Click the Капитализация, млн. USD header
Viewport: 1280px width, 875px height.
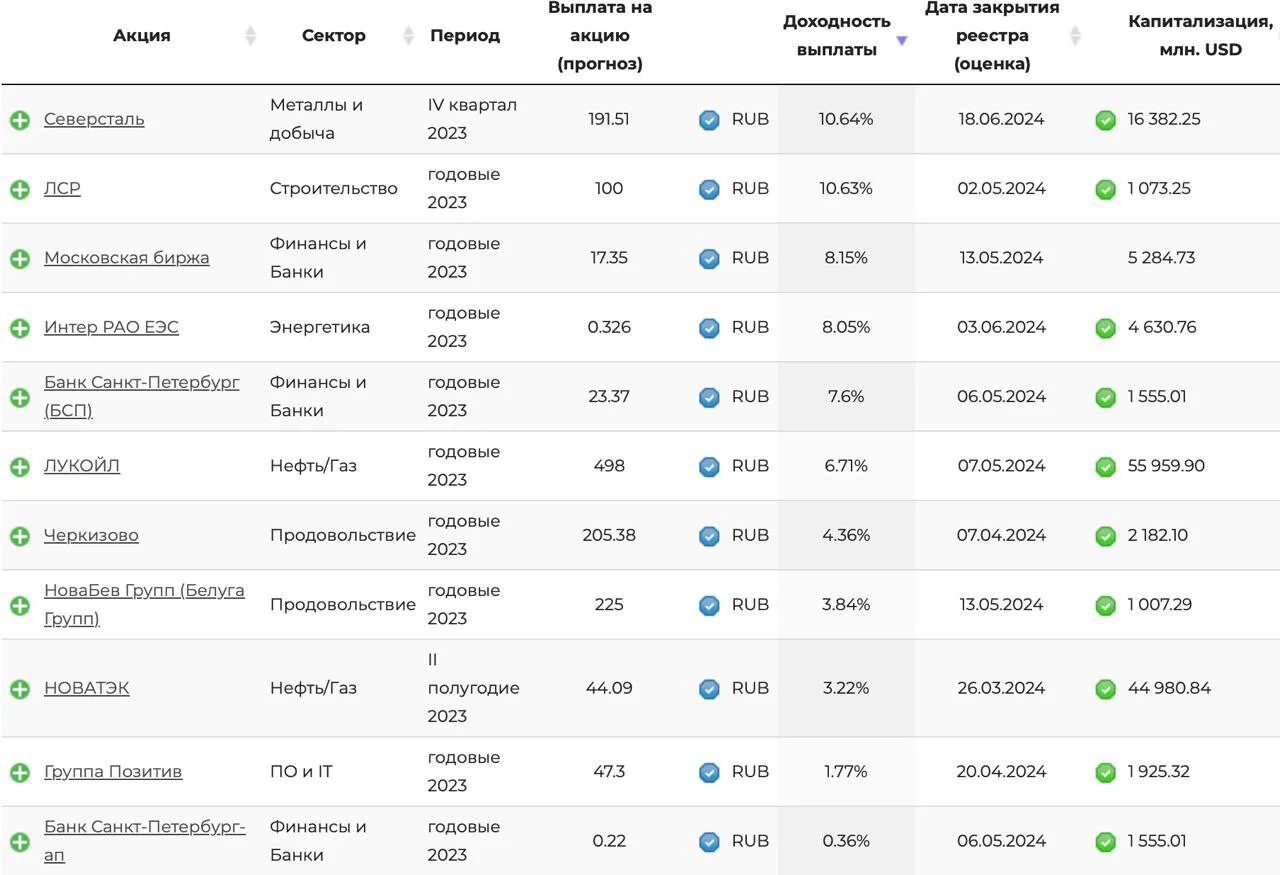1200,35
